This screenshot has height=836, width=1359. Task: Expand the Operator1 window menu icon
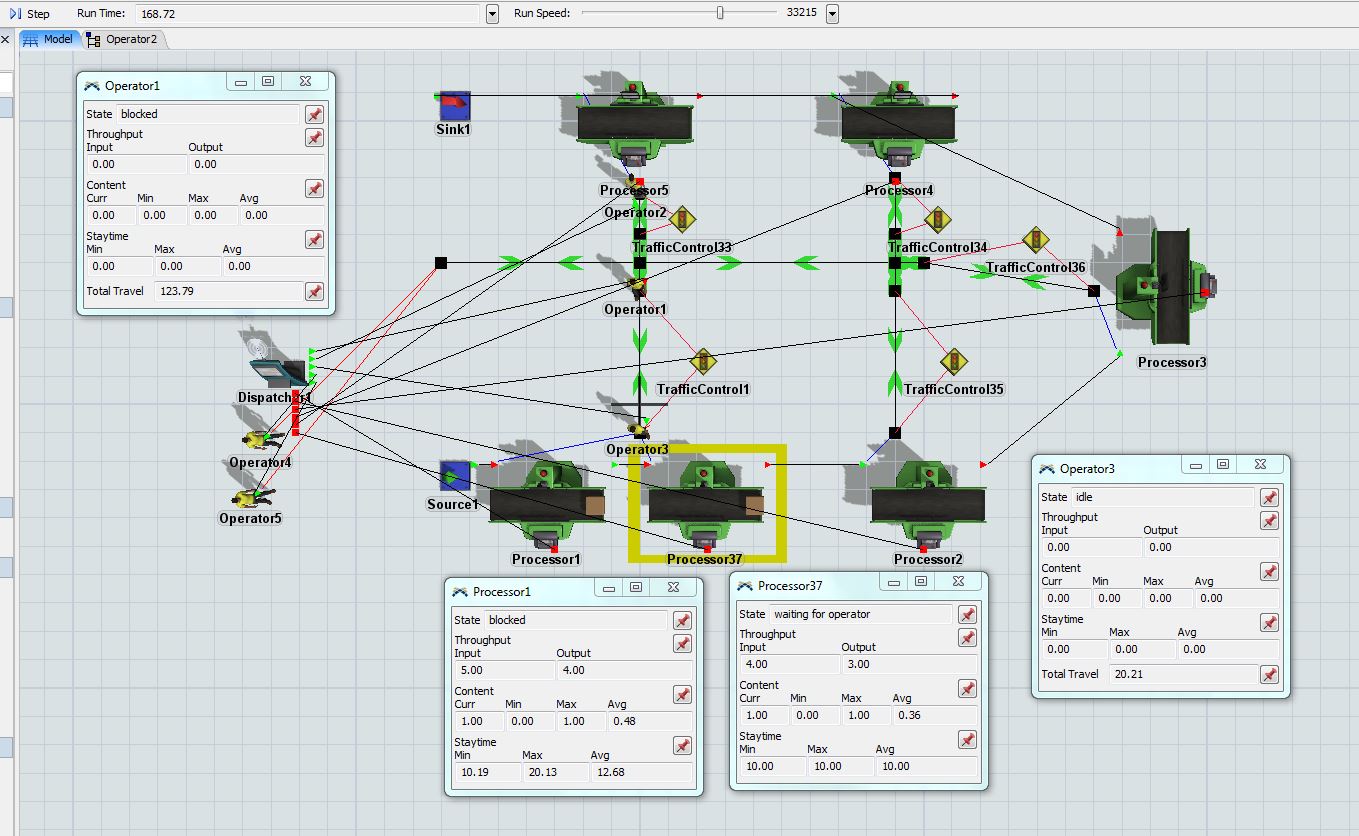click(x=92, y=86)
